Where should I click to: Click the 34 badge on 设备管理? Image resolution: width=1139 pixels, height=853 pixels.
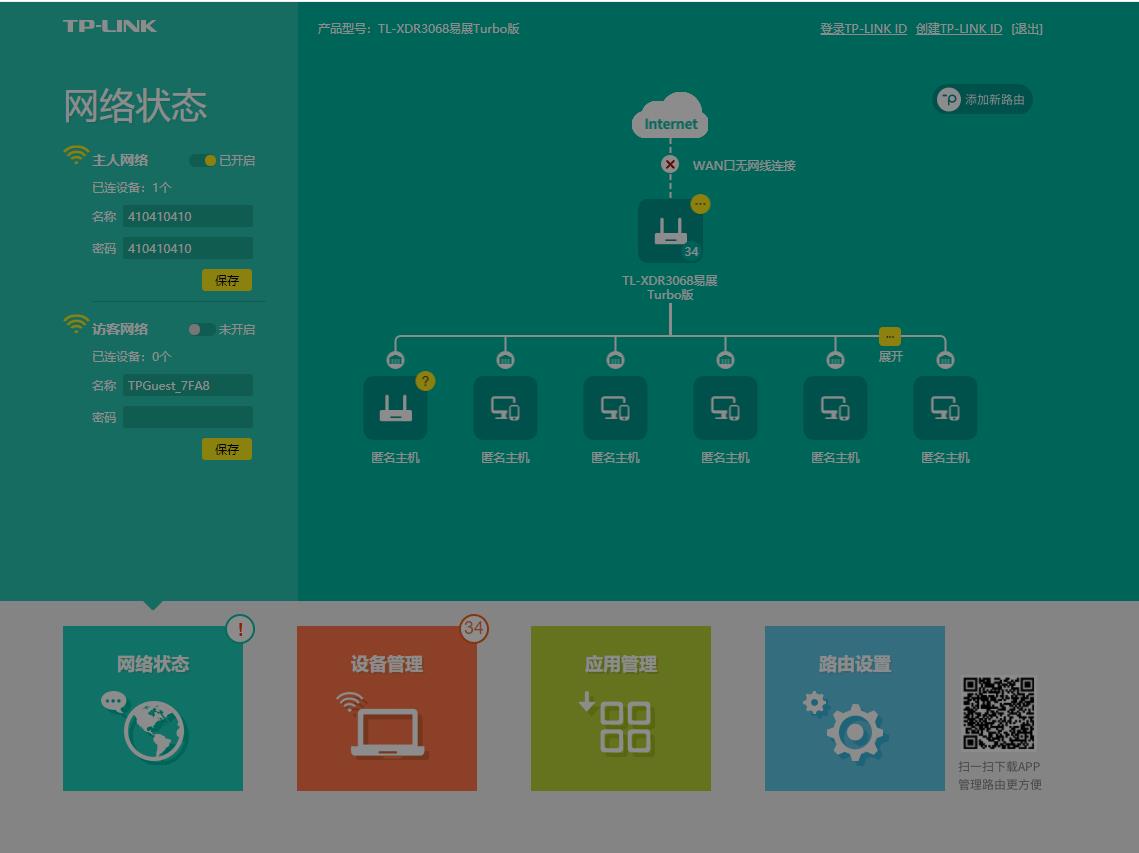pos(474,628)
